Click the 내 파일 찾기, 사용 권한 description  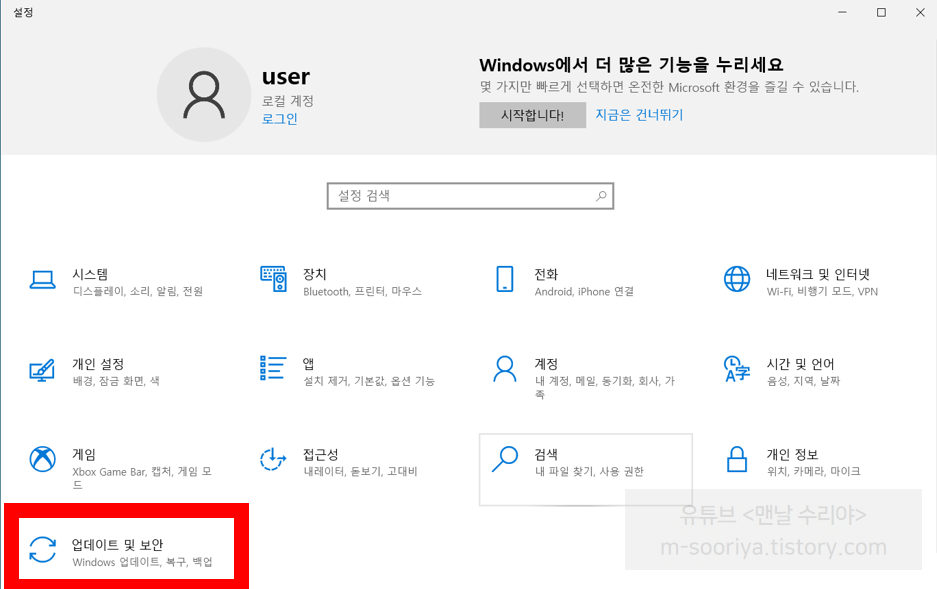[x=589, y=471]
